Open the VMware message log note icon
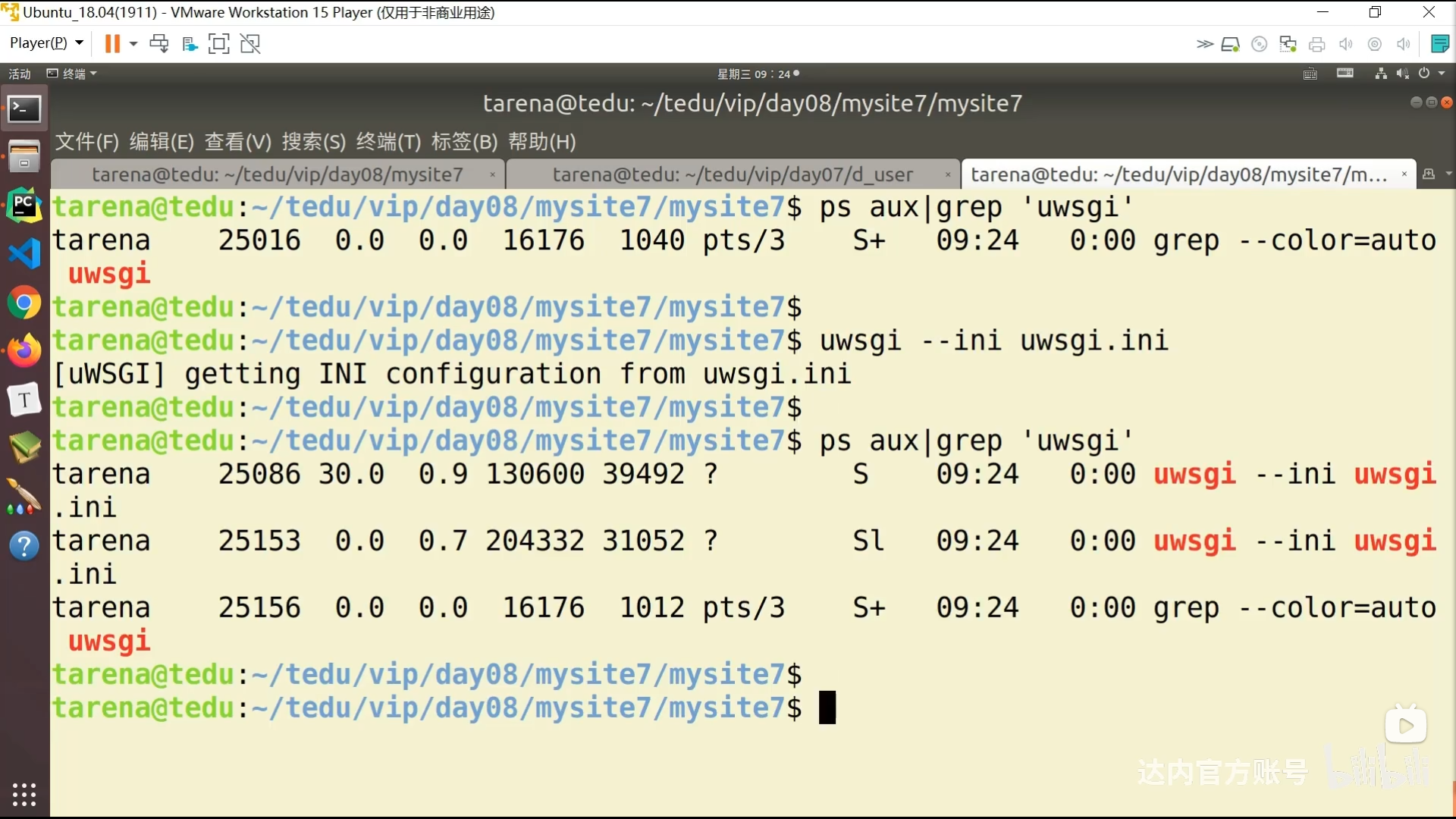The image size is (1456, 819). [1440, 44]
